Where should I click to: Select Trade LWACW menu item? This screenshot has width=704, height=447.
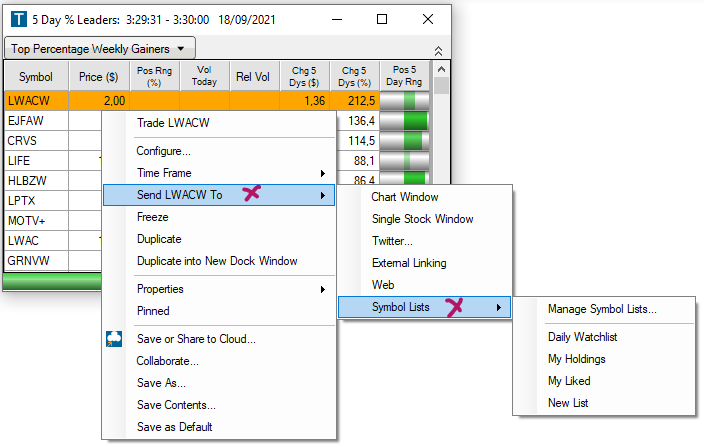pos(173,123)
